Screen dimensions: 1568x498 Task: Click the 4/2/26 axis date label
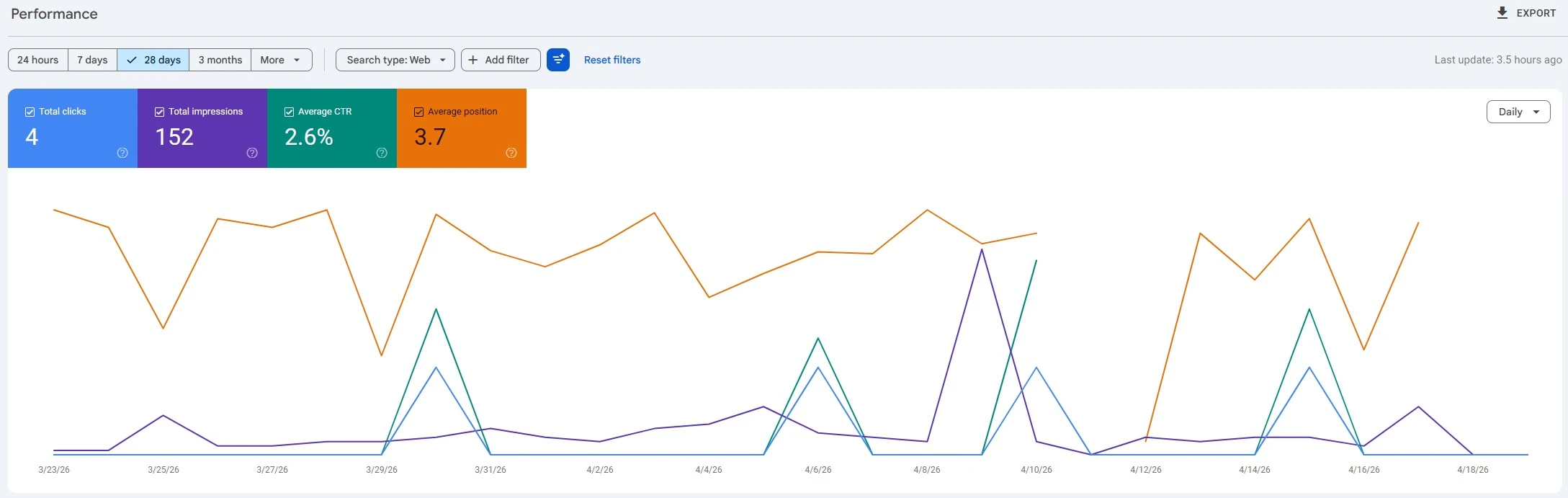point(600,470)
